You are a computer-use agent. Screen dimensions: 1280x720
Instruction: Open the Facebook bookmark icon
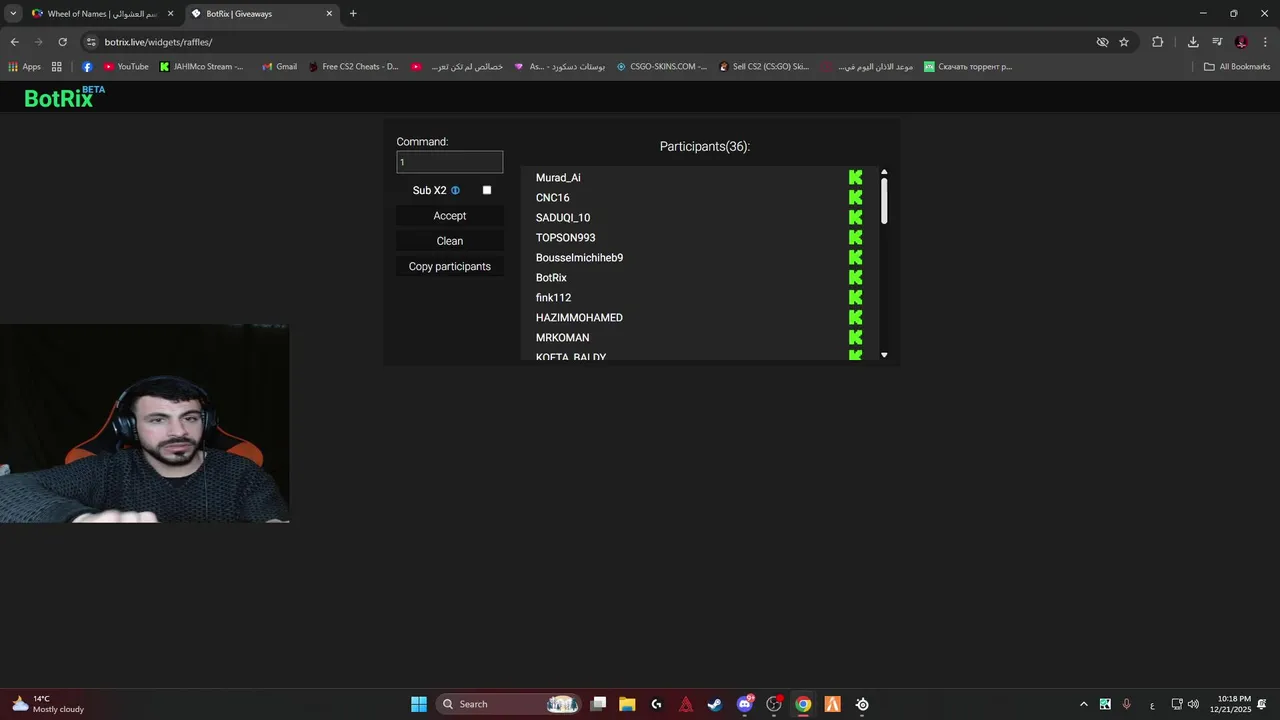point(87,67)
